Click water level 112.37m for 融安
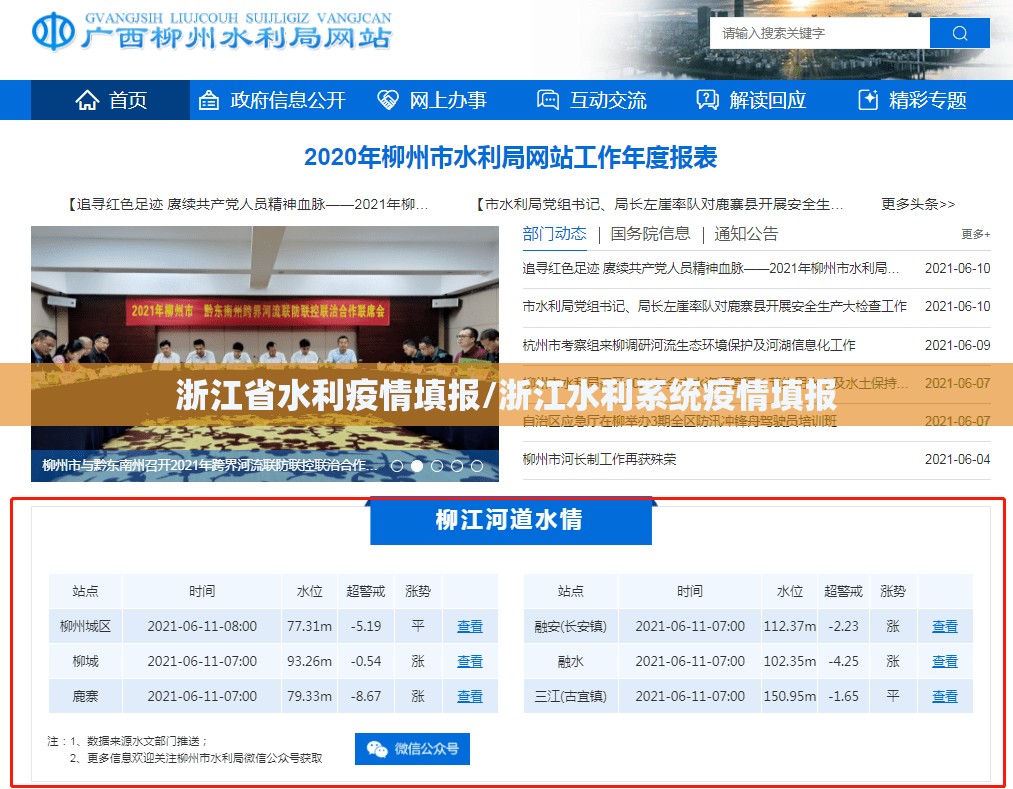This screenshot has width=1013, height=789. click(789, 626)
